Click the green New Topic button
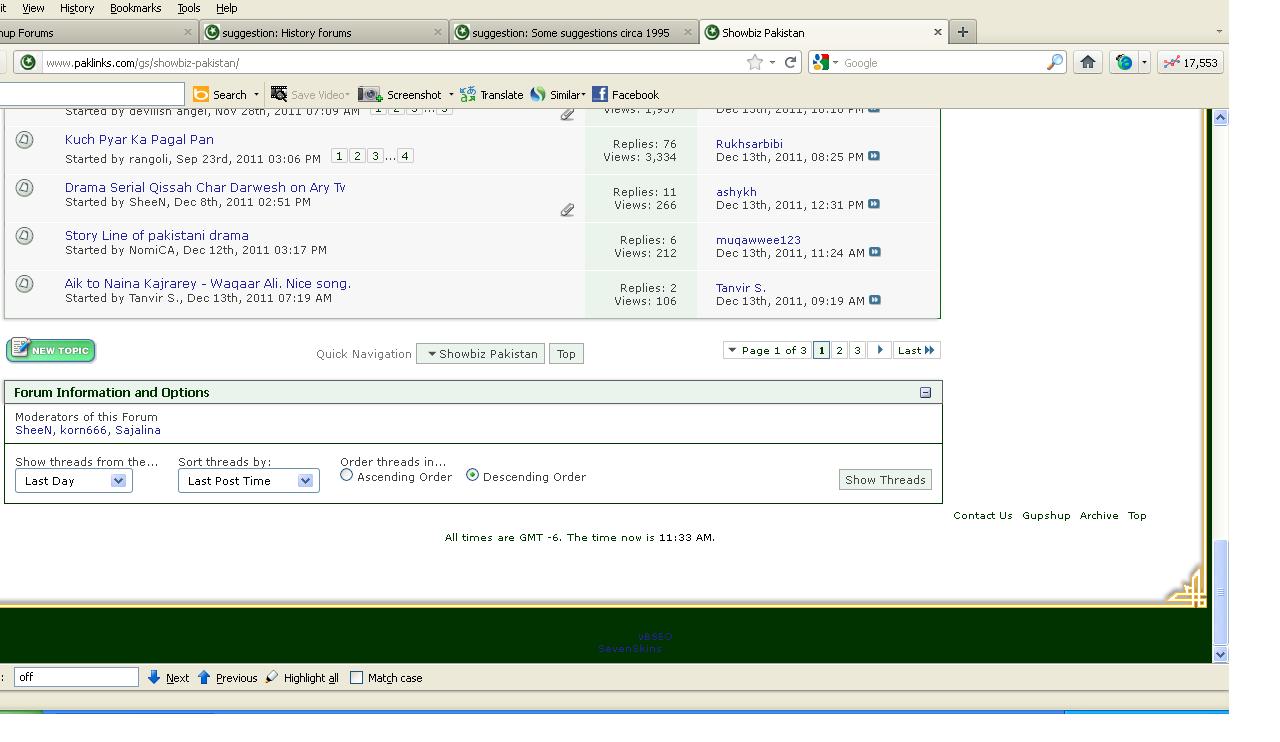The image size is (1280, 742). point(51,350)
